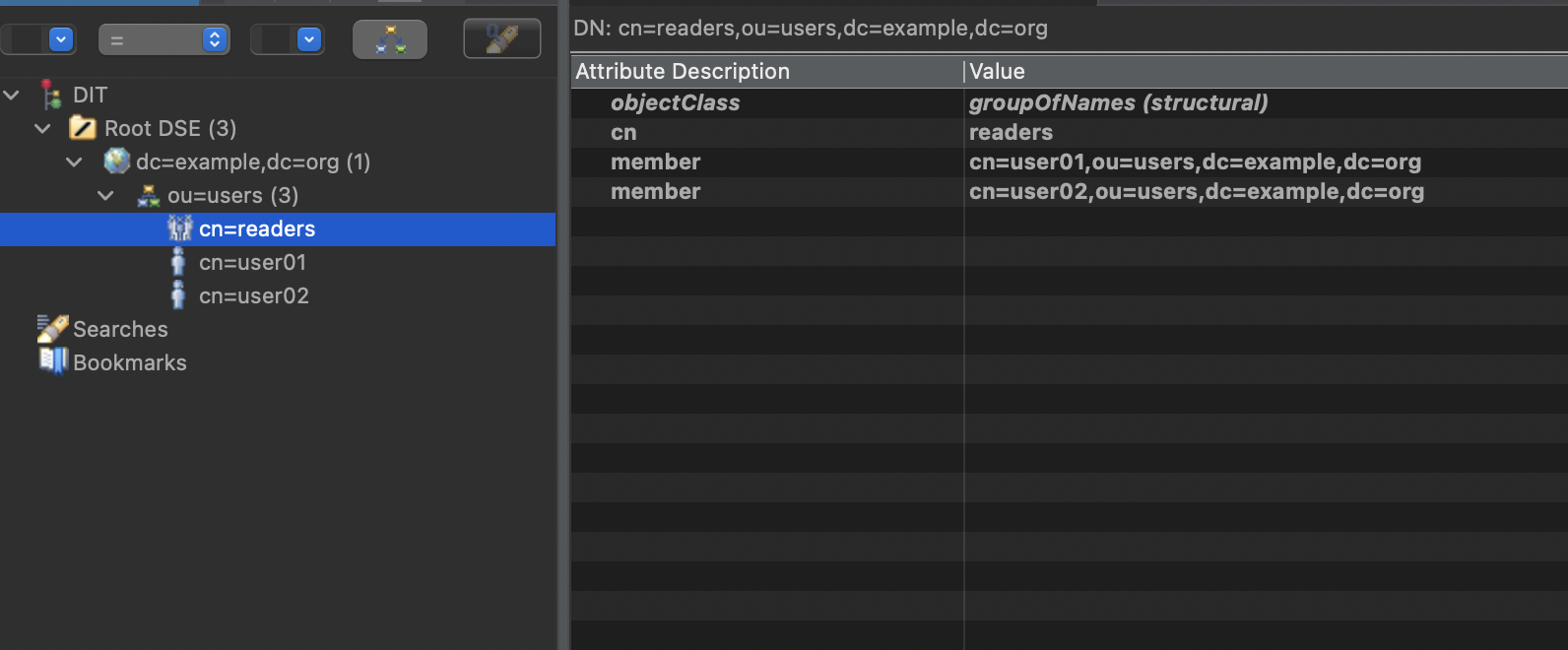Click the globe icon for dc=example,dc=org

116,162
